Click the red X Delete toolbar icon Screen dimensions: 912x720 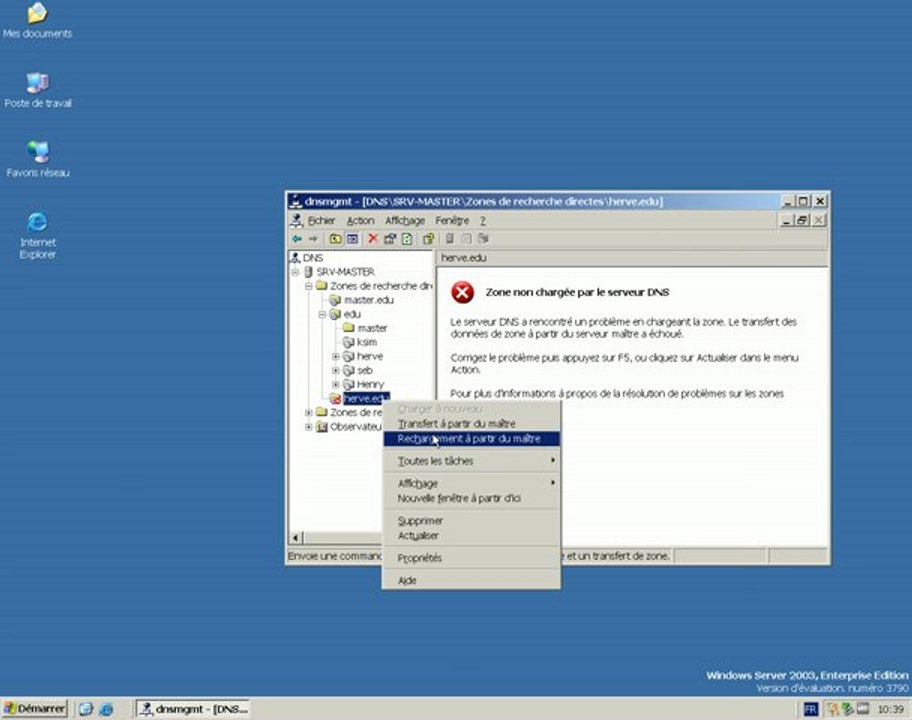373,239
